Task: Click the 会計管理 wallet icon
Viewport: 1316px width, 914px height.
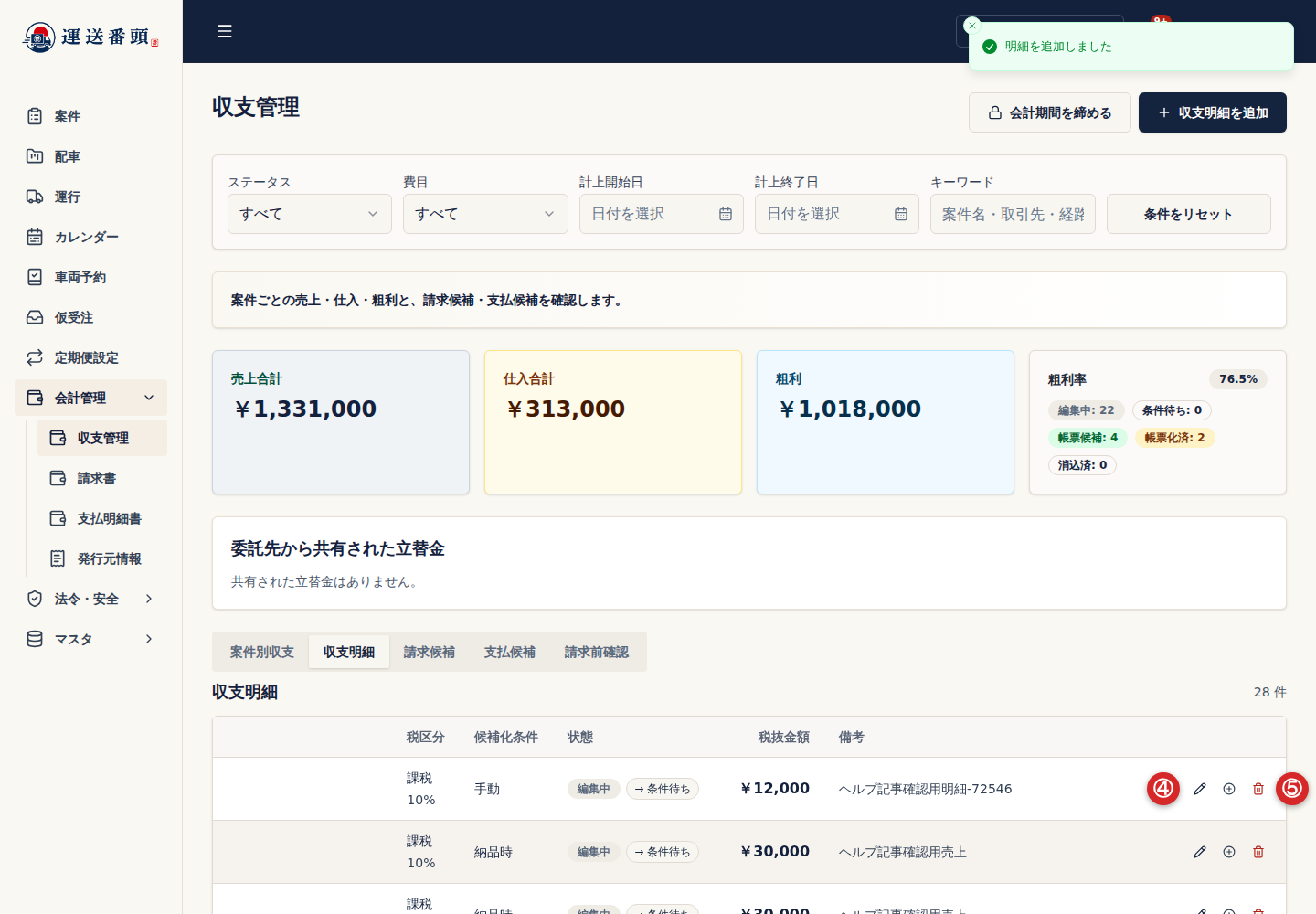Action: tap(35, 398)
